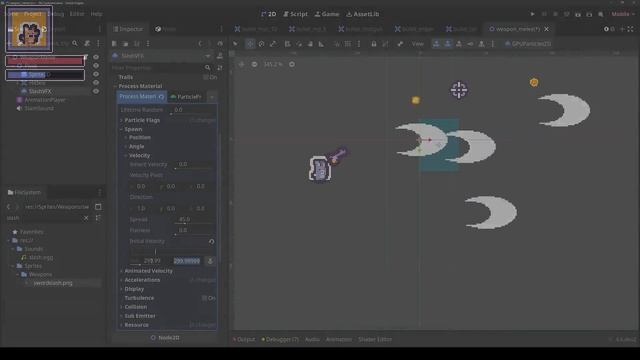Toggle visibility of SlashVFX node
This screenshot has width=640, height=360.
[x=96, y=91]
